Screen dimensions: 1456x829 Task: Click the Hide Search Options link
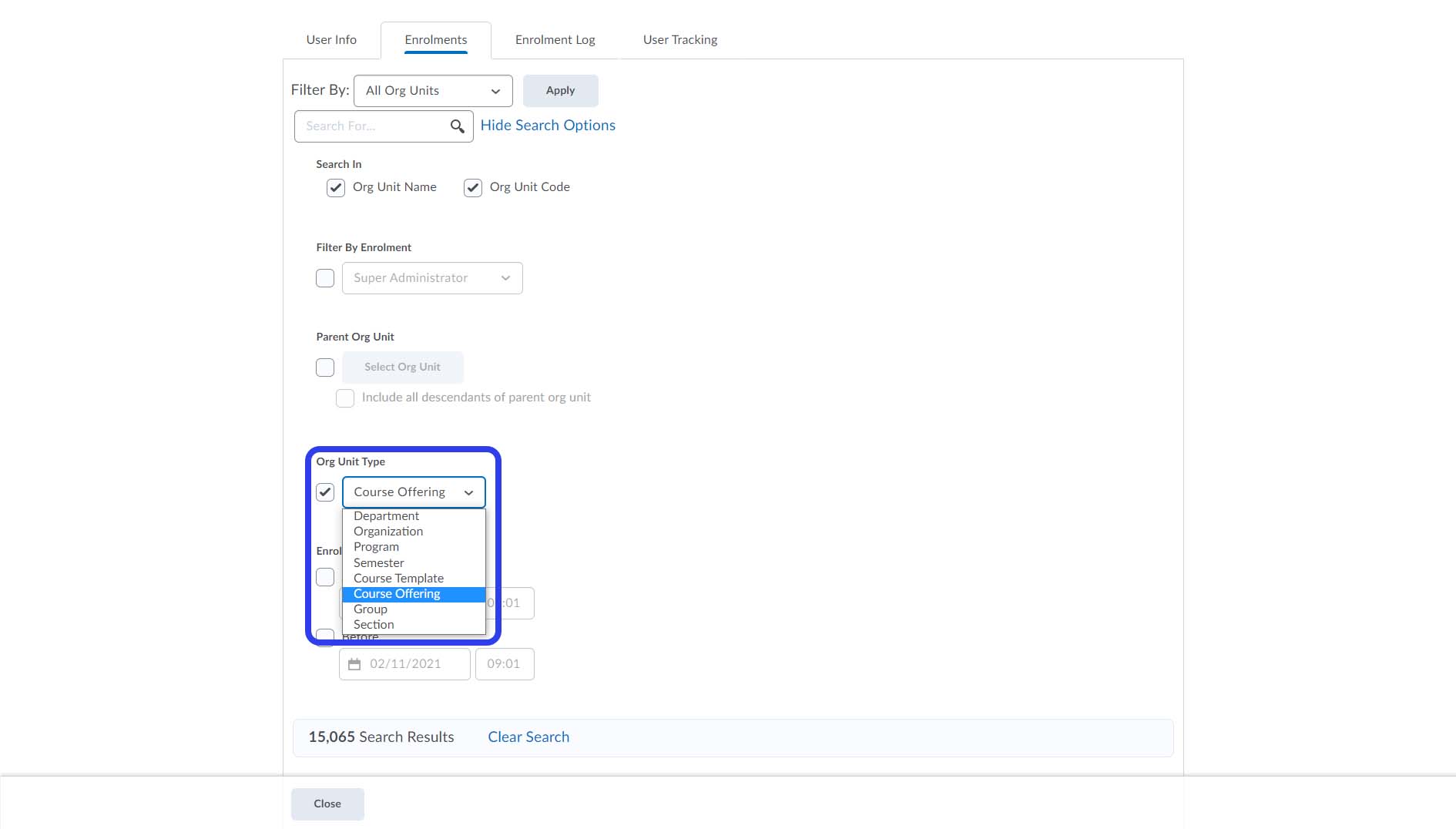[x=548, y=126]
